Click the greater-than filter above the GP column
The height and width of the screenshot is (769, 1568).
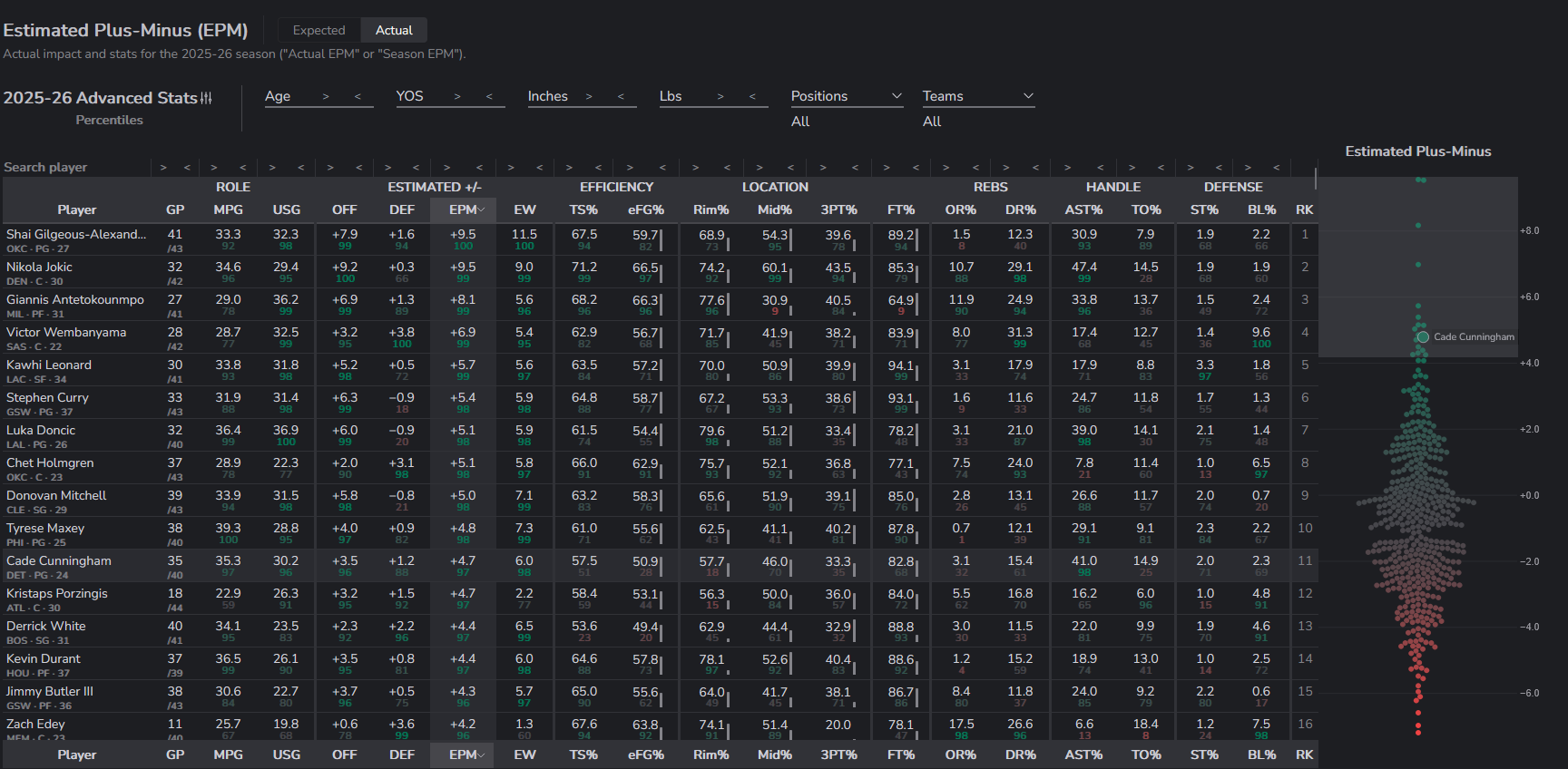point(163,167)
